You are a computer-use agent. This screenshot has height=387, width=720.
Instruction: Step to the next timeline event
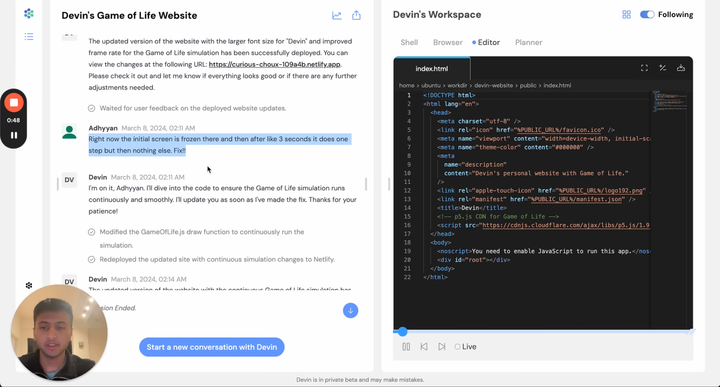[441, 347]
